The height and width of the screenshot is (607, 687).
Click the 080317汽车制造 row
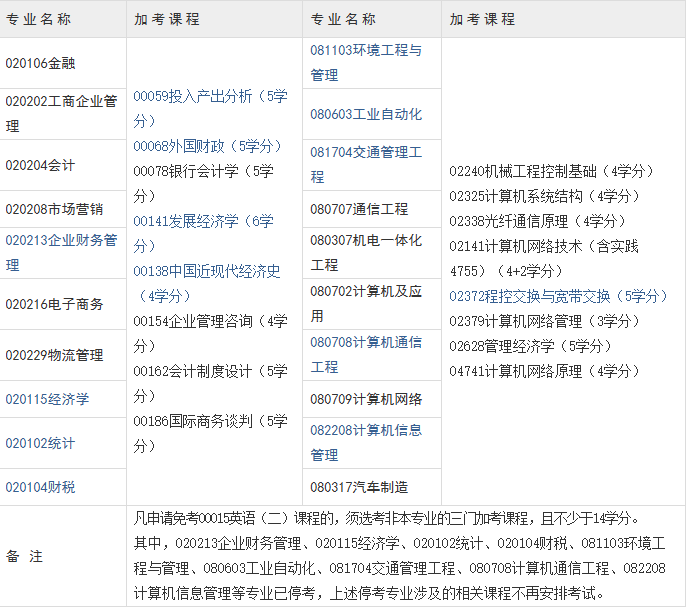pyautogui.click(x=359, y=487)
